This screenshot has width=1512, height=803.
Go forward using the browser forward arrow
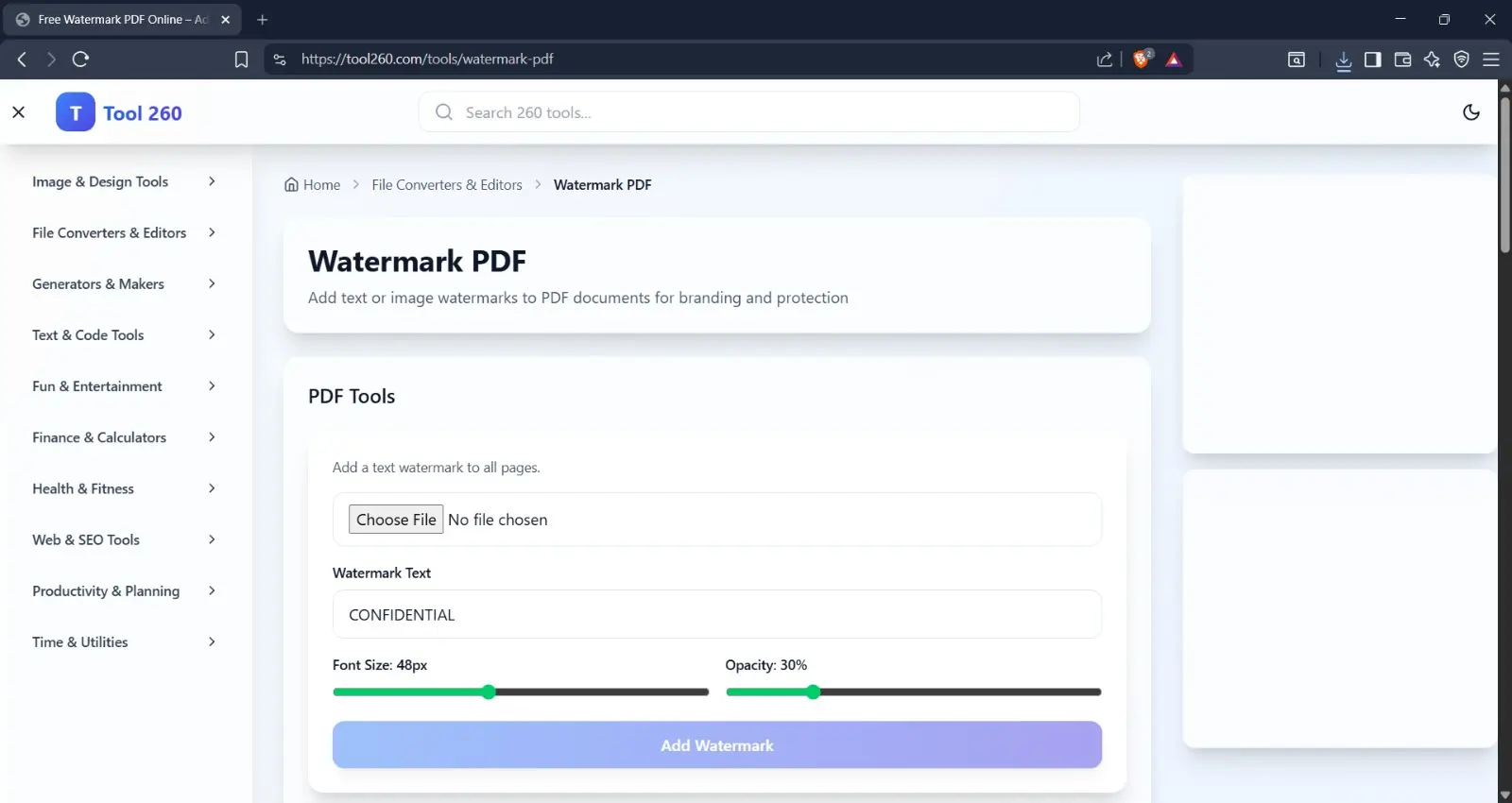pyautogui.click(x=51, y=60)
